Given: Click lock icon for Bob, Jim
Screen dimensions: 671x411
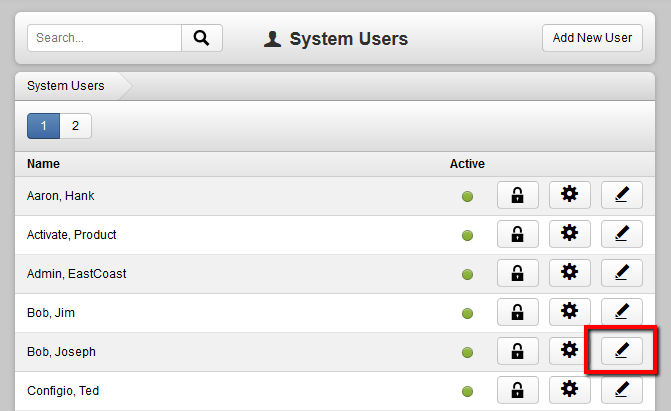Looking at the screenshot, I should [517, 312].
